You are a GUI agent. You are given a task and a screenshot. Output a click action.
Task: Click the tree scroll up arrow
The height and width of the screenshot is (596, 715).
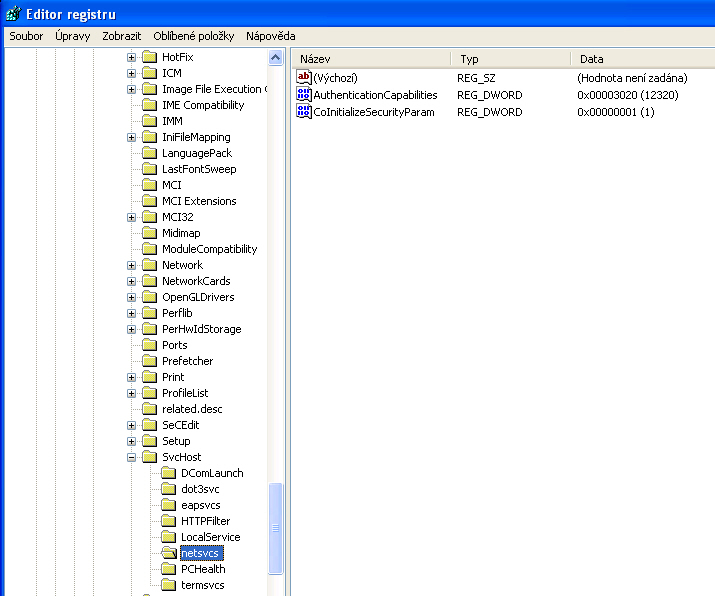tap(275, 57)
